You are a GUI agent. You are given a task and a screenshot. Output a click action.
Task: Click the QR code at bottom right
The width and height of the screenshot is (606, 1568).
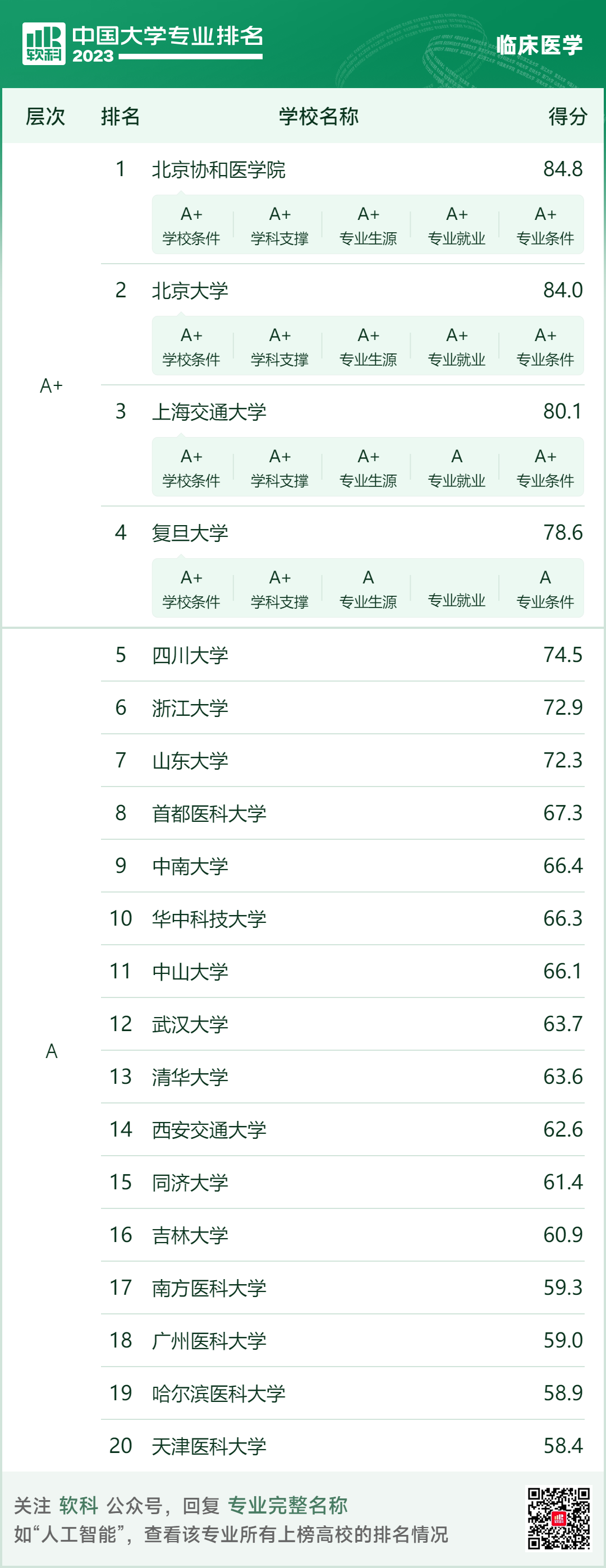(x=558, y=1518)
